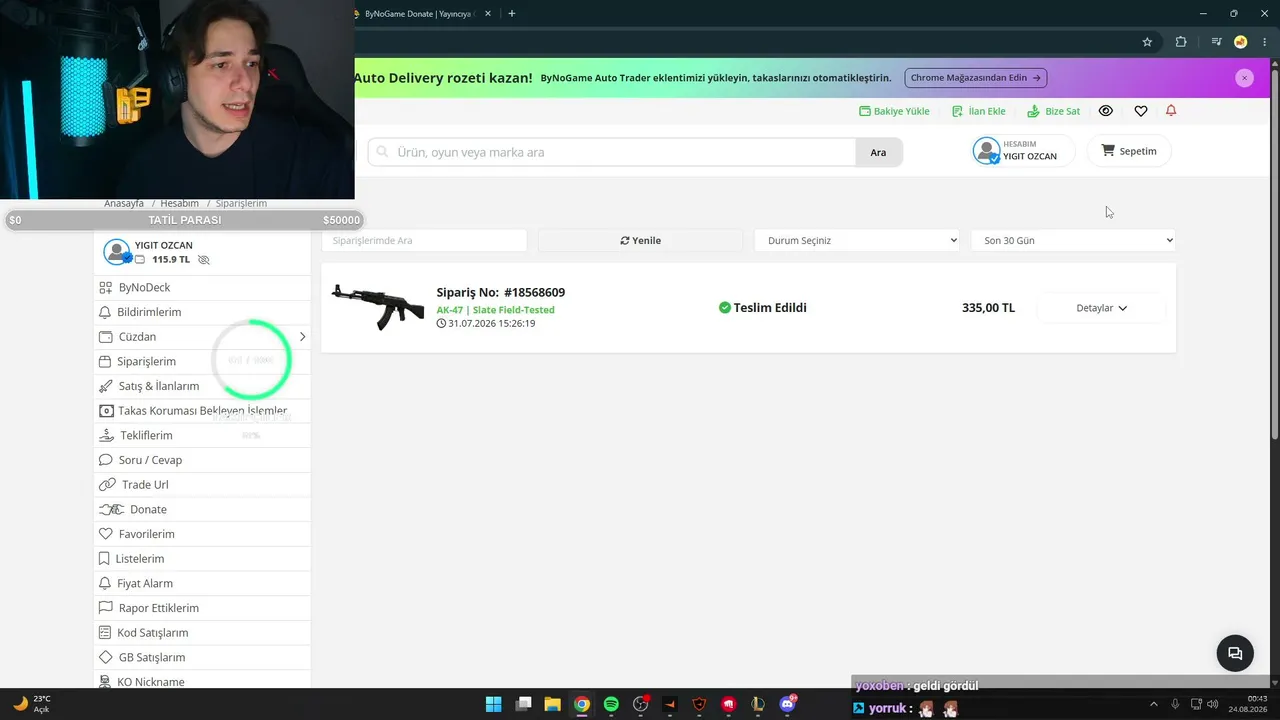The width and height of the screenshot is (1280, 720).
Task: Open the Durum Seçiniz dropdown
Action: [x=857, y=241]
